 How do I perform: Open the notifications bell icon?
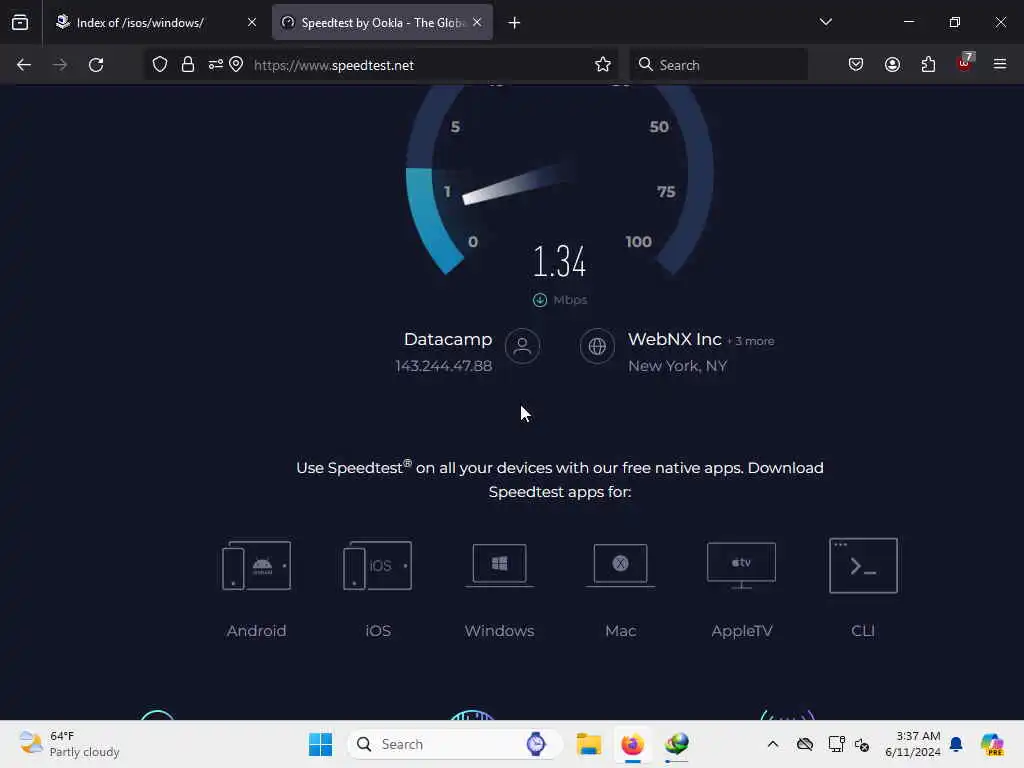pyautogui.click(x=956, y=744)
